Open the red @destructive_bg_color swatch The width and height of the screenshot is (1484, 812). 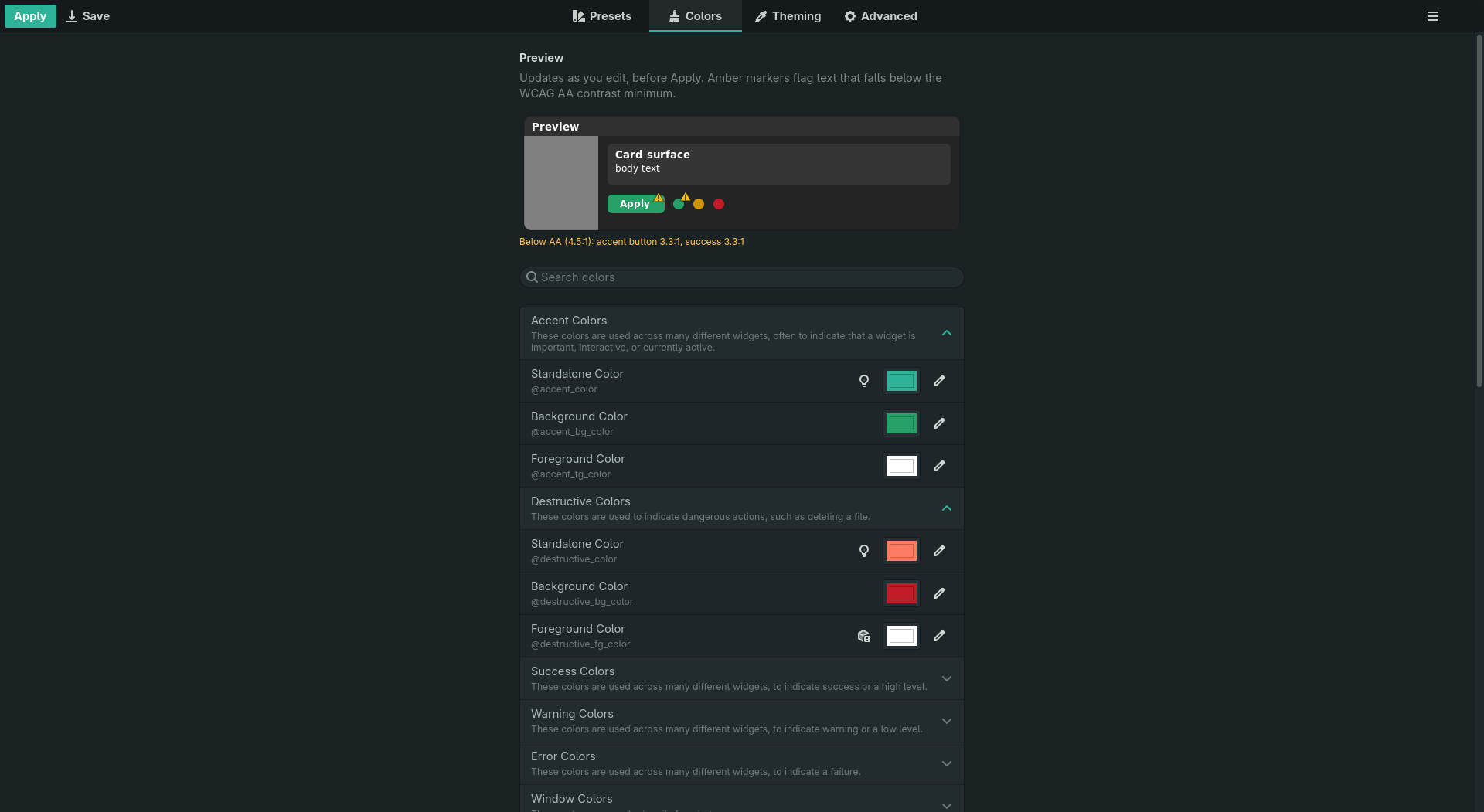[901, 593]
